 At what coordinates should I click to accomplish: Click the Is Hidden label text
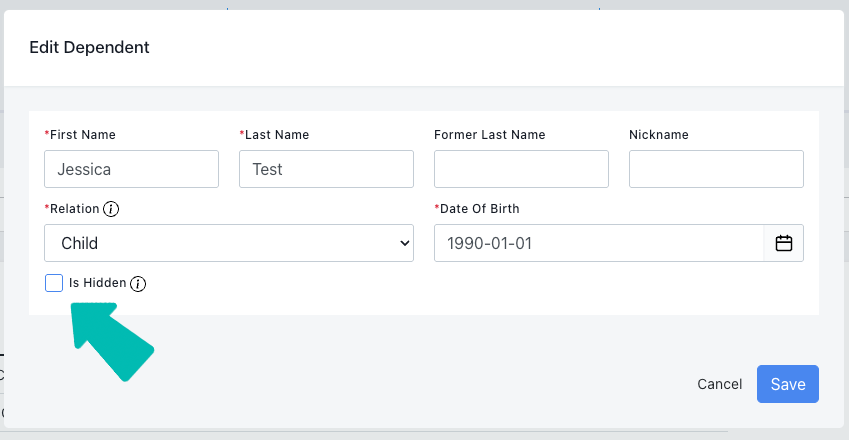click(x=97, y=283)
